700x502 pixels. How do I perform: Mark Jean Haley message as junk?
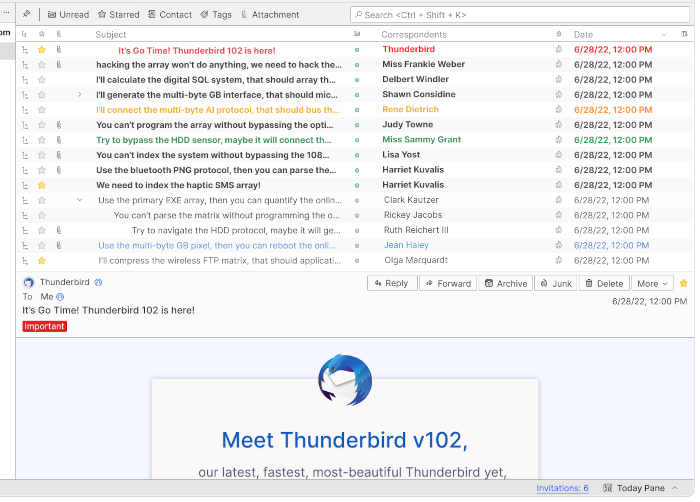tap(558, 245)
